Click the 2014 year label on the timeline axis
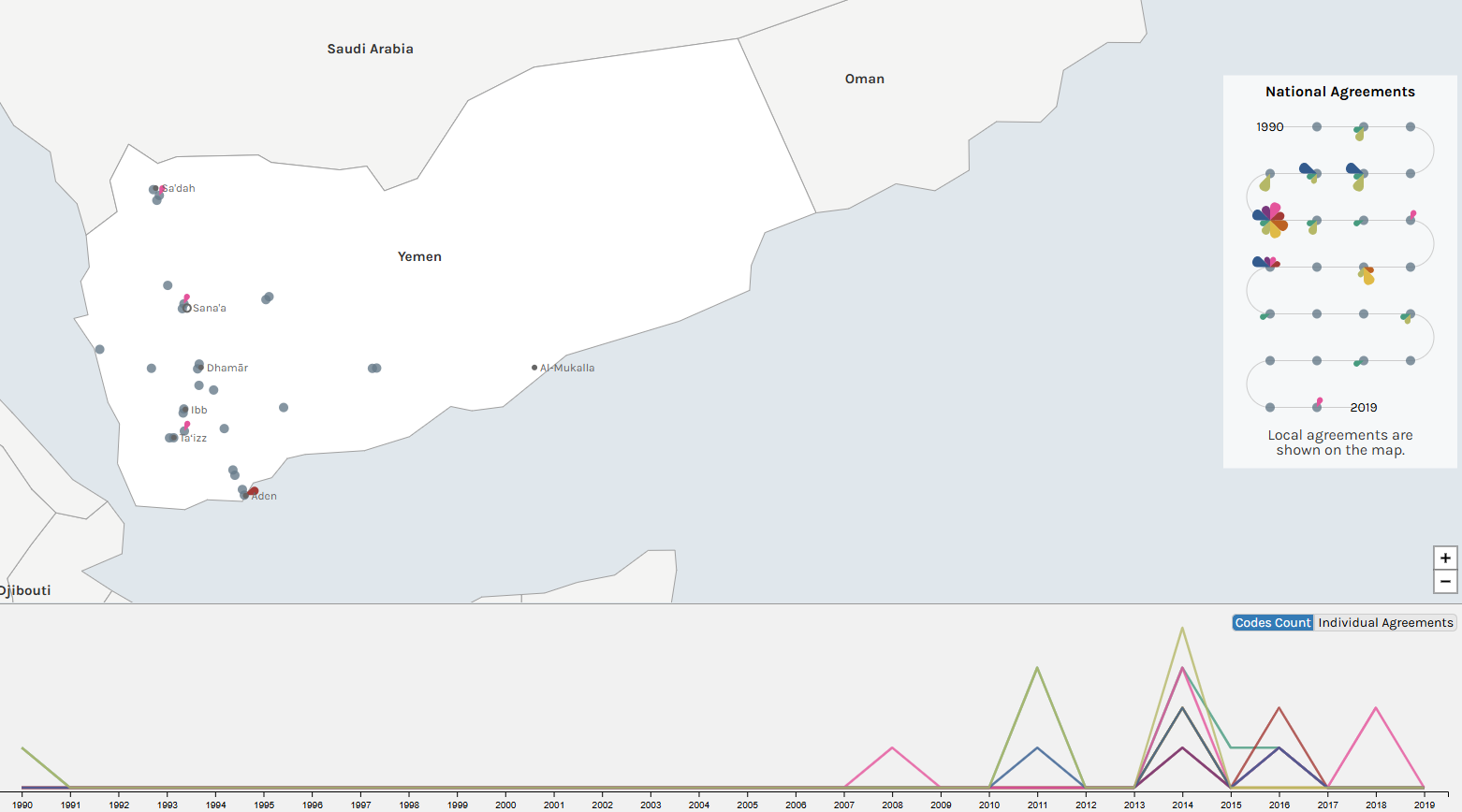This screenshot has width=1462, height=812. pos(1183,804)
